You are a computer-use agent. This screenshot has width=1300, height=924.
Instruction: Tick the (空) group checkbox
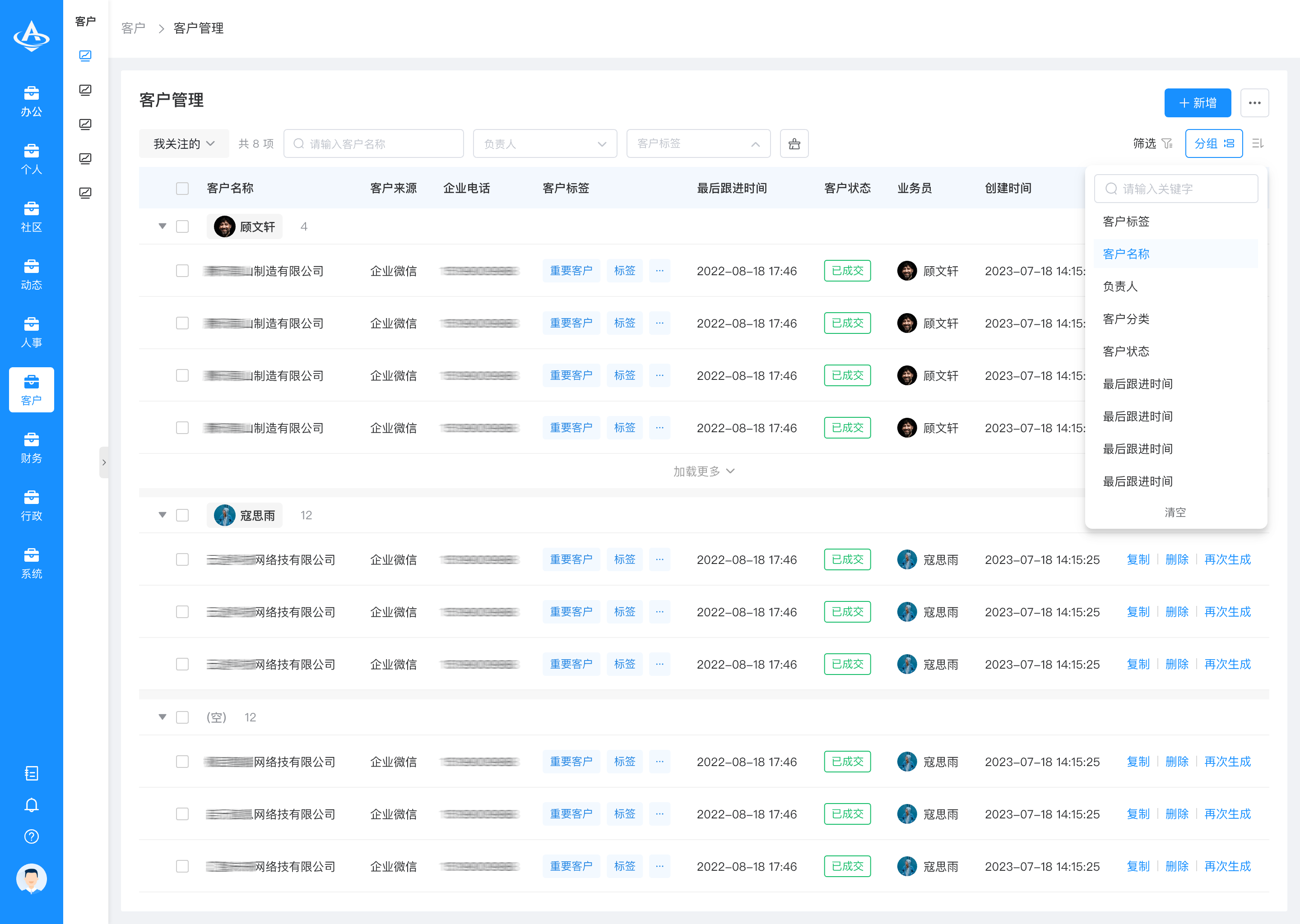click(182, 717)
